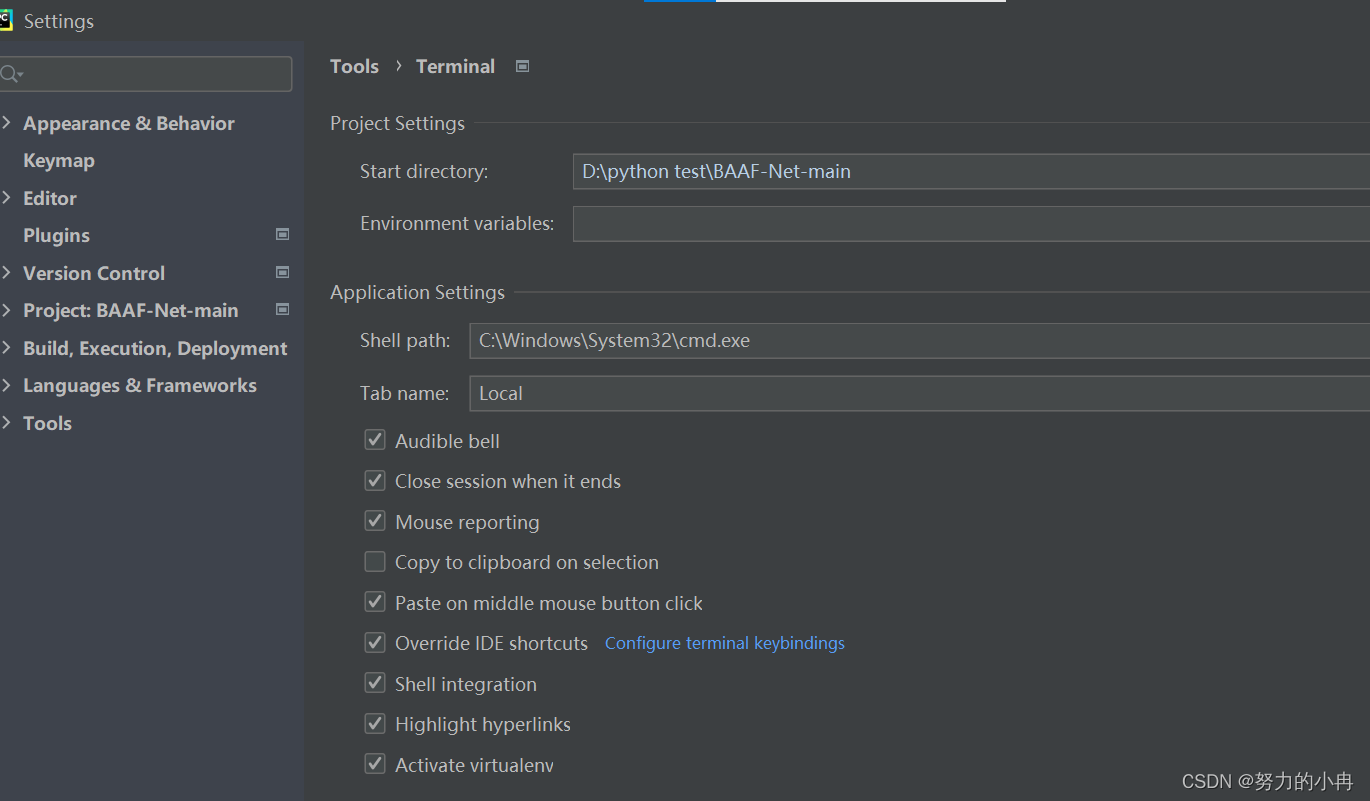Open Configure terminal keybindings link
Screen dimensions: 1370x801
pos(724,643)
